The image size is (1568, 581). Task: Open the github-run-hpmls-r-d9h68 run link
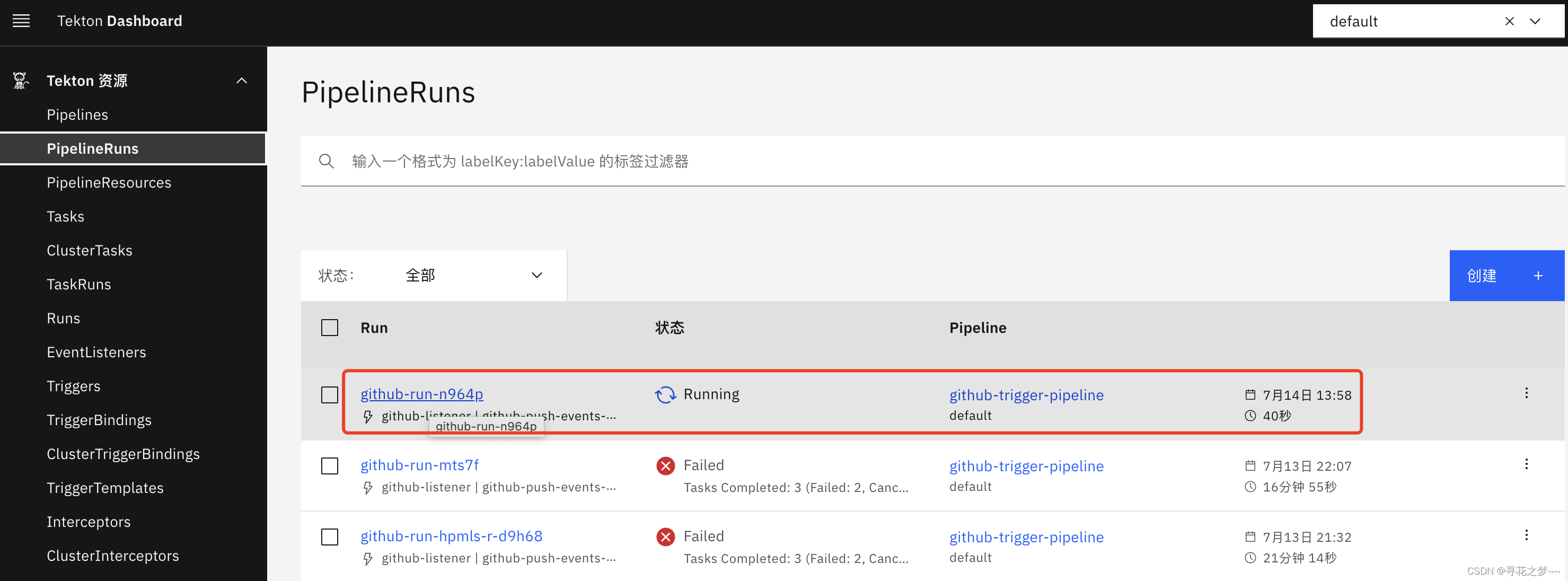click(451, 536)
